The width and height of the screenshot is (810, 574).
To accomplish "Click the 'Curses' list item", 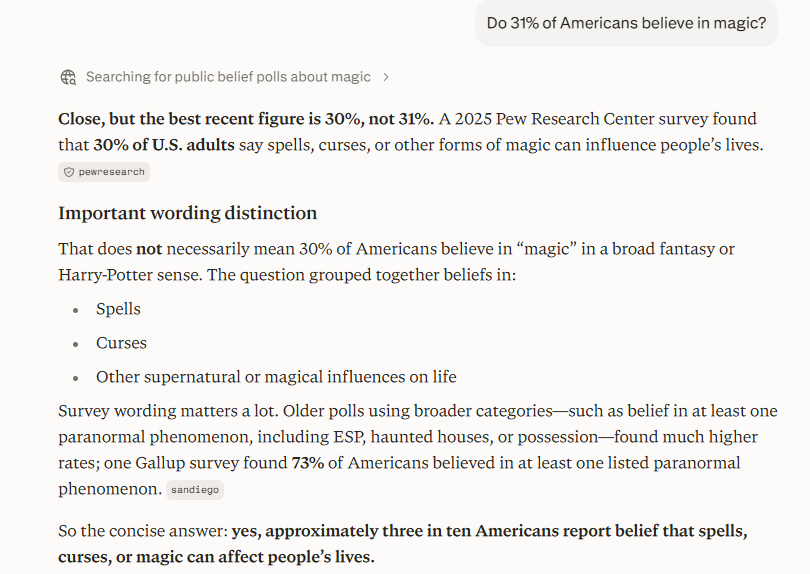I will [x=121, y=343].
